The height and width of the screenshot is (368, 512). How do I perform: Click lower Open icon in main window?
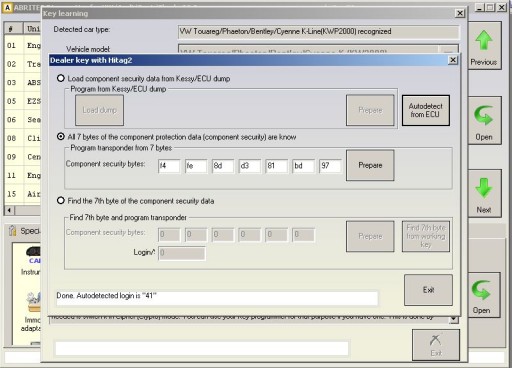(481, 290)
